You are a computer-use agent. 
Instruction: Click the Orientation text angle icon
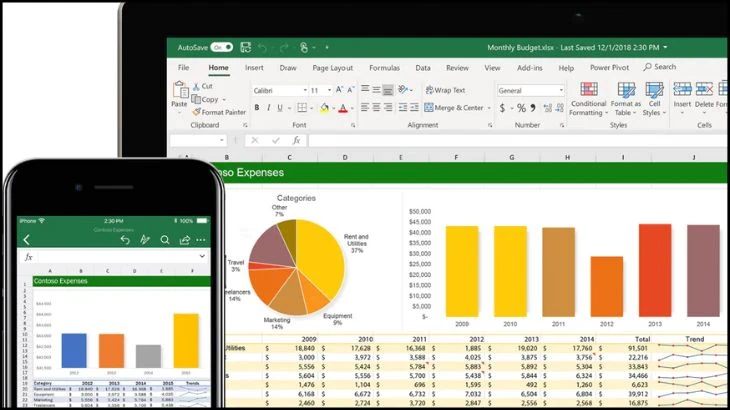(x=403, y=89)
